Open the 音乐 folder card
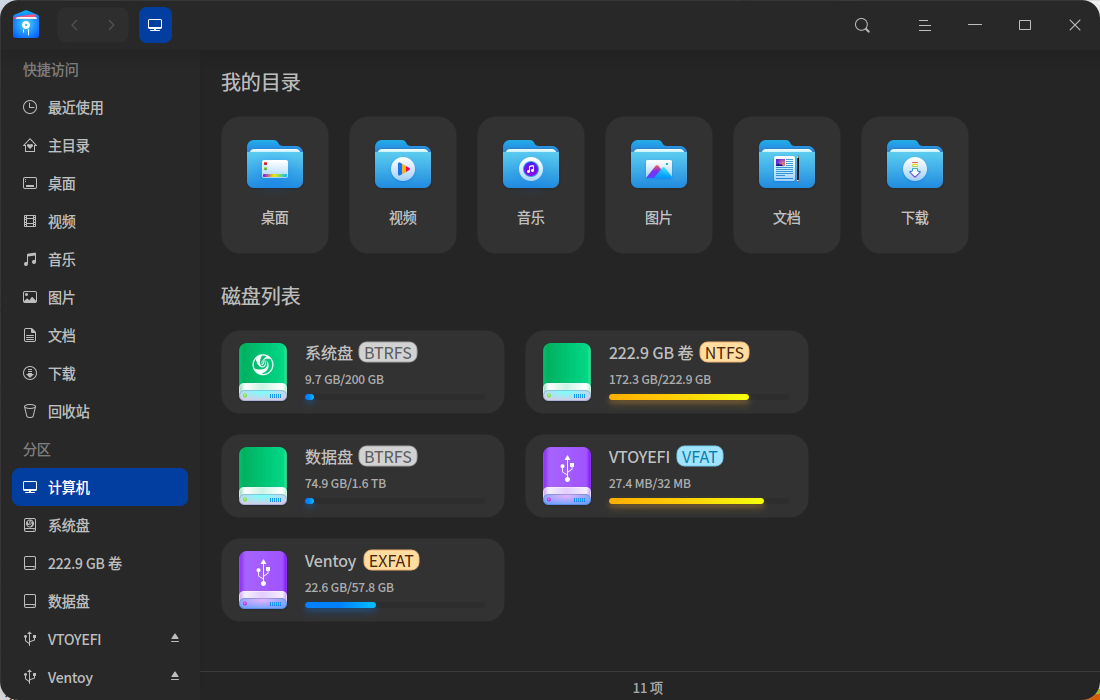This screenshot has width=1100, height=700. point(530,184)
